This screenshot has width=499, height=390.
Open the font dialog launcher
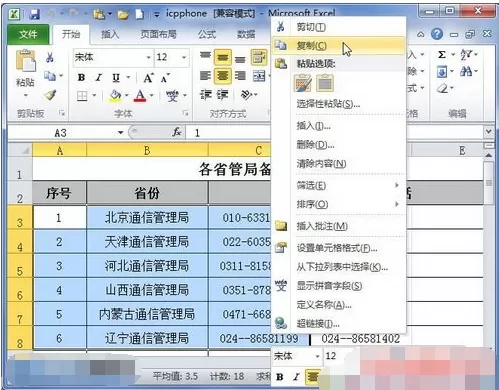tap(185, 113)
